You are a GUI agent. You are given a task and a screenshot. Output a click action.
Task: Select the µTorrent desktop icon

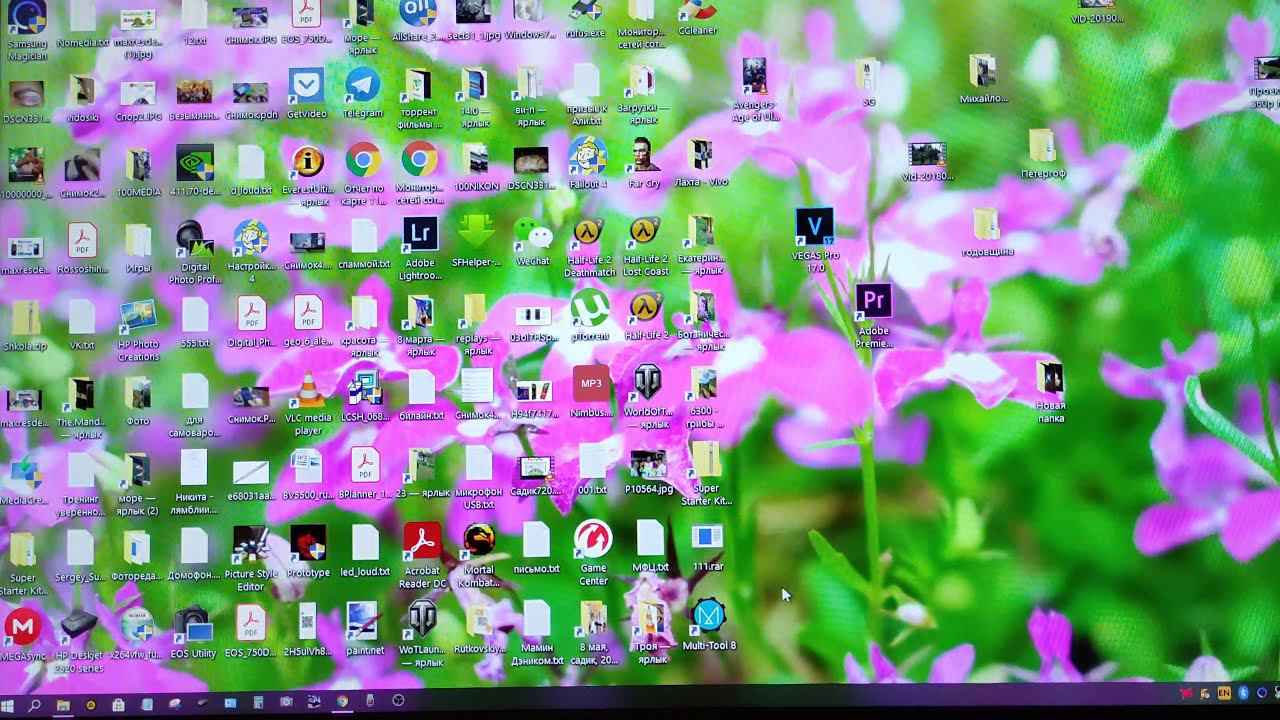point(590,308)
